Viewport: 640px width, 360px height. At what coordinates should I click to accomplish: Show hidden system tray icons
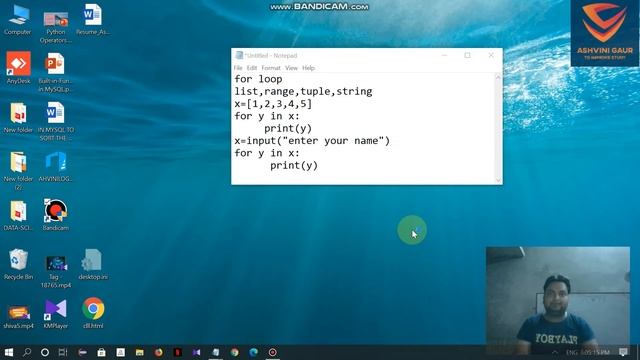(x=555, y=352)
